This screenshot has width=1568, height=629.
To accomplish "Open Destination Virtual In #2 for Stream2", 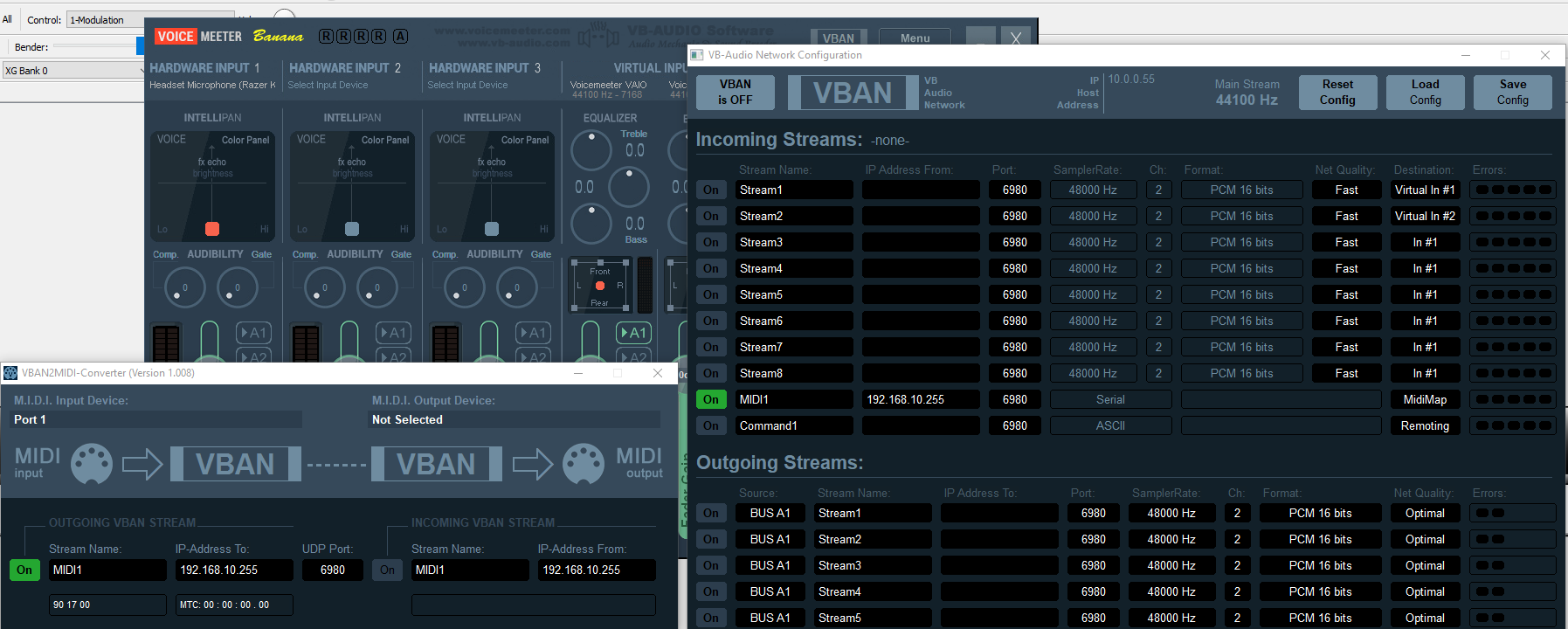I will click(x=1425, y=216).
